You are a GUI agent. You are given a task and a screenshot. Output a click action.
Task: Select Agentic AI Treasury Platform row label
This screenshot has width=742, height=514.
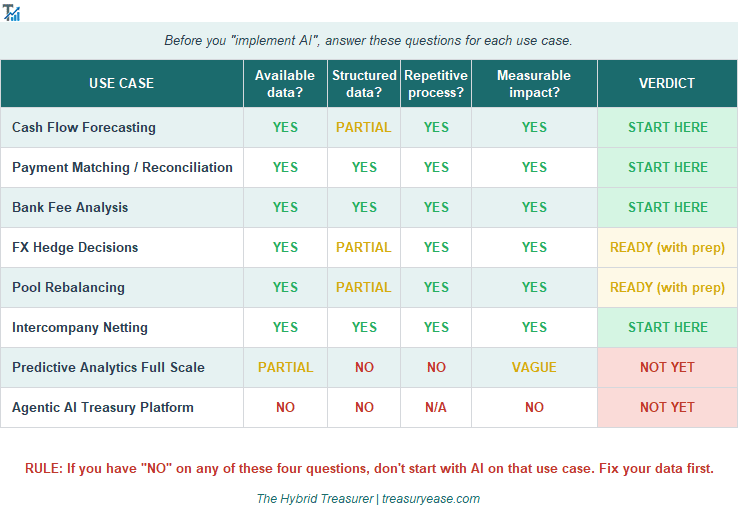[103, 407]
